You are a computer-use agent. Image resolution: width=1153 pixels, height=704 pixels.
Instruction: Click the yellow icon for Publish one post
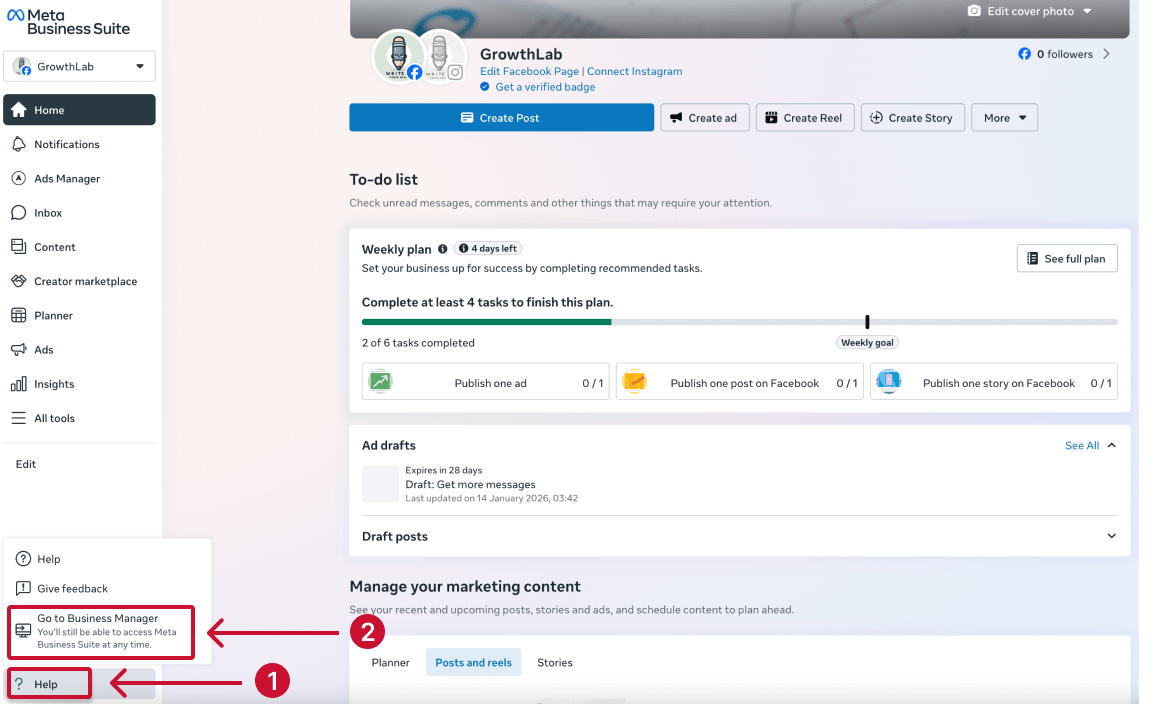click(x=635, y=381)
